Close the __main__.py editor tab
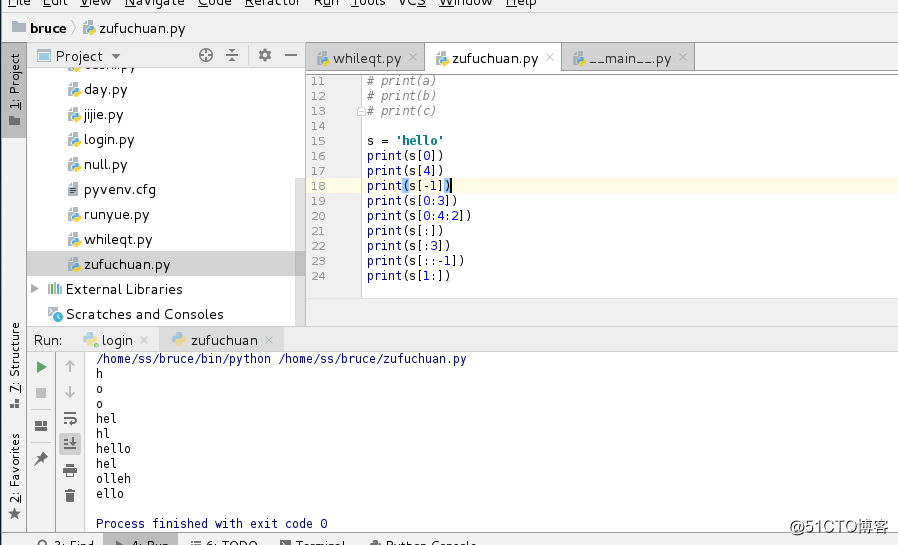The width and height of the screenshot is (898, 545). tap(683, 57)
